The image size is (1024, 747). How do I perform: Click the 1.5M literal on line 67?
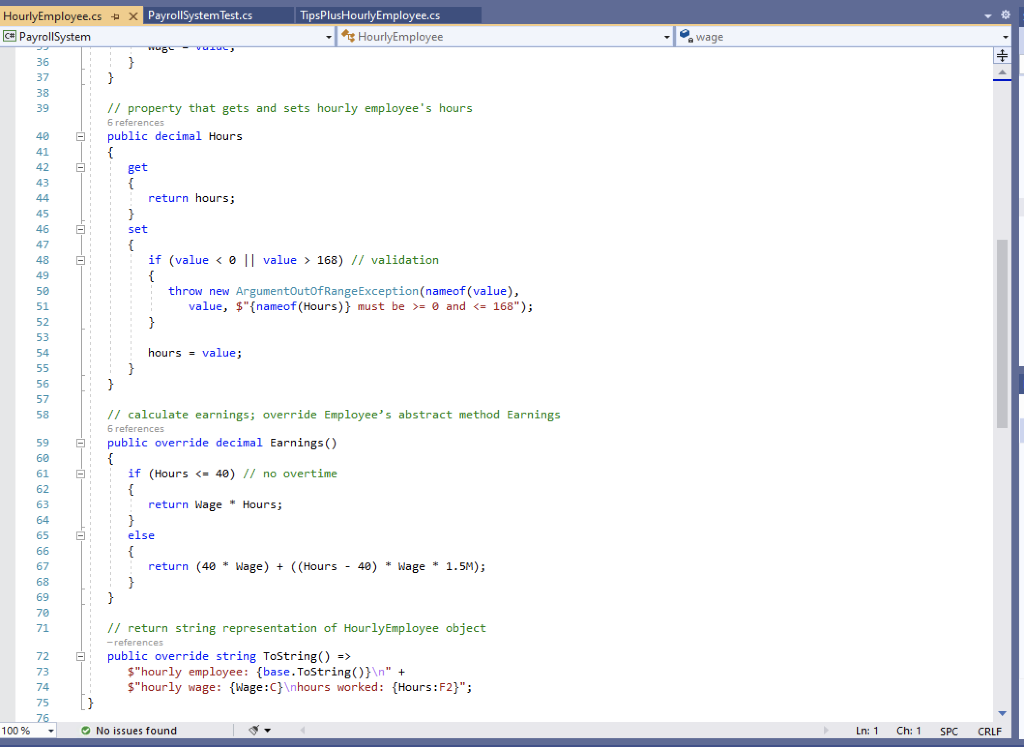pos(462,566)
